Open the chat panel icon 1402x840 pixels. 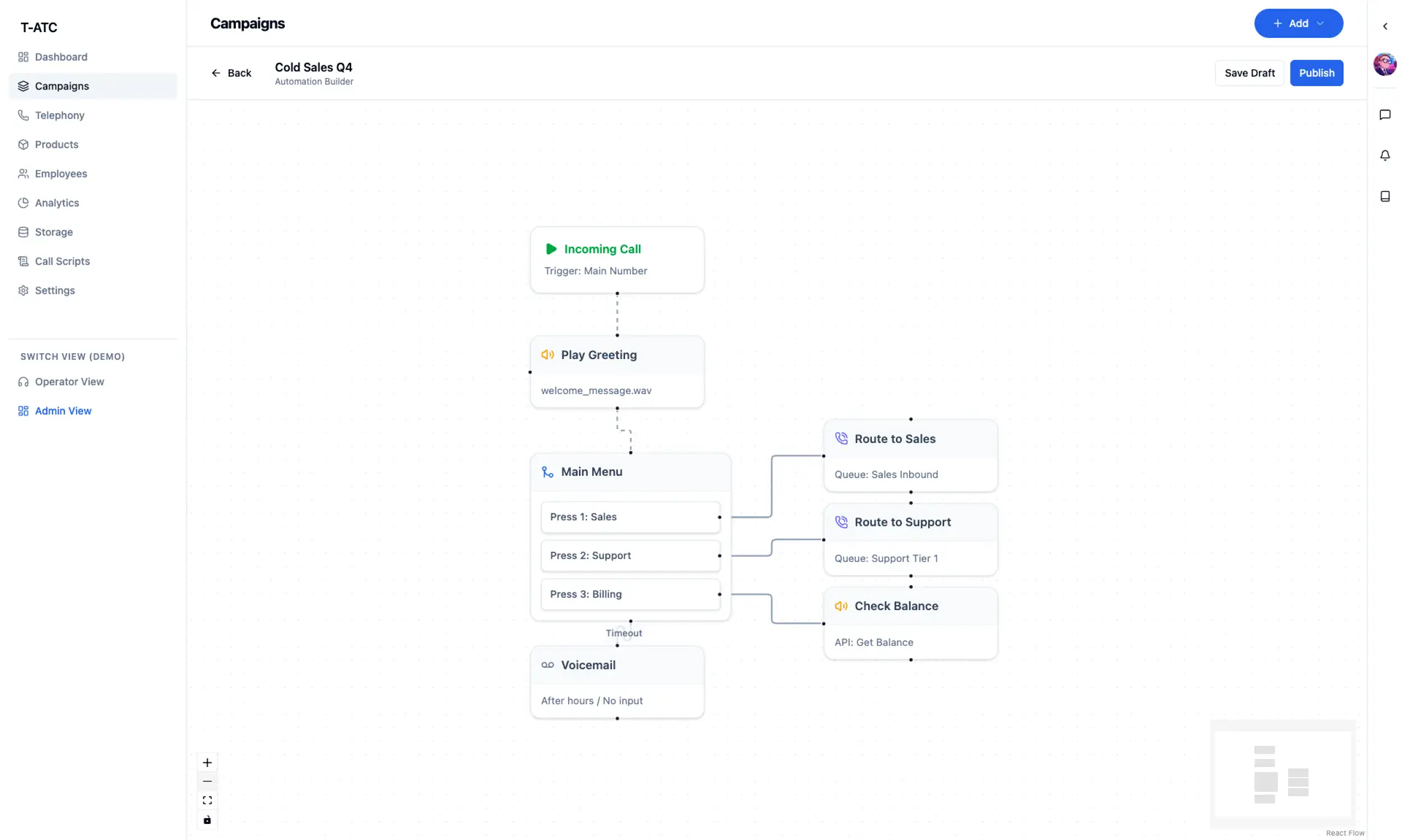click(x=1384, y=115)
